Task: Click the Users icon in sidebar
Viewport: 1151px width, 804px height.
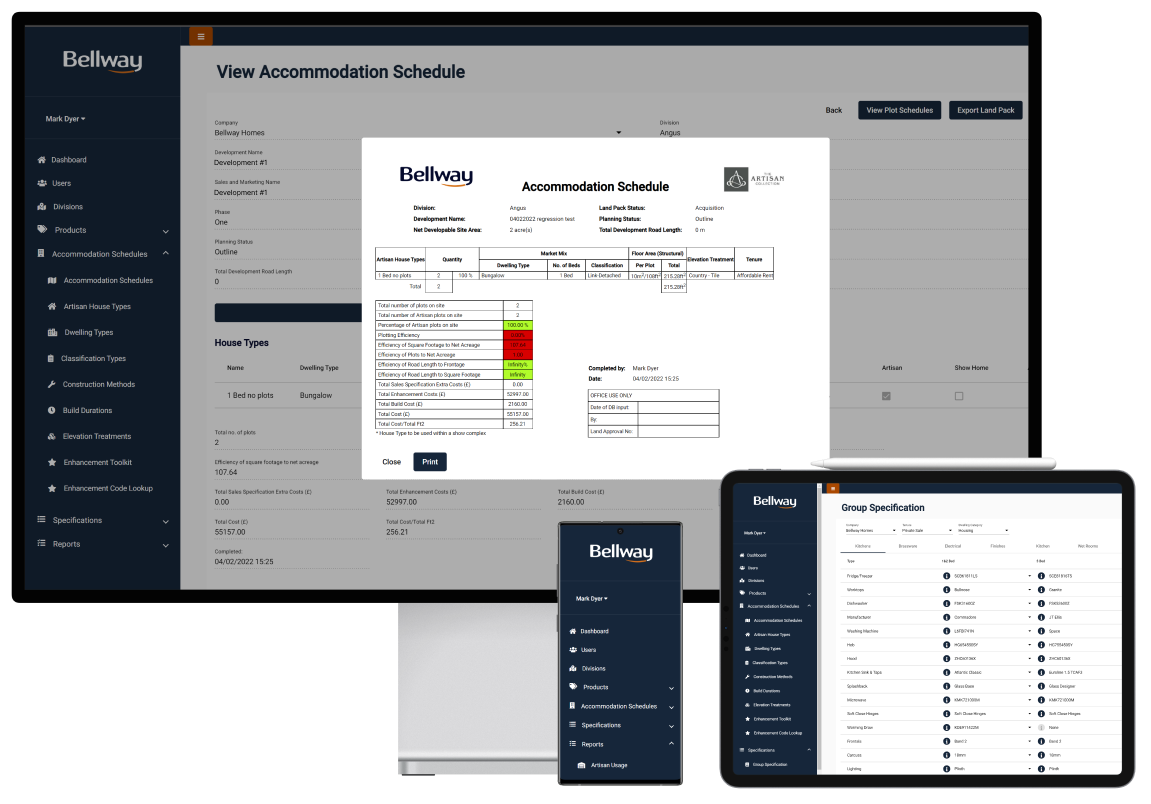Action: coord(40,182)
